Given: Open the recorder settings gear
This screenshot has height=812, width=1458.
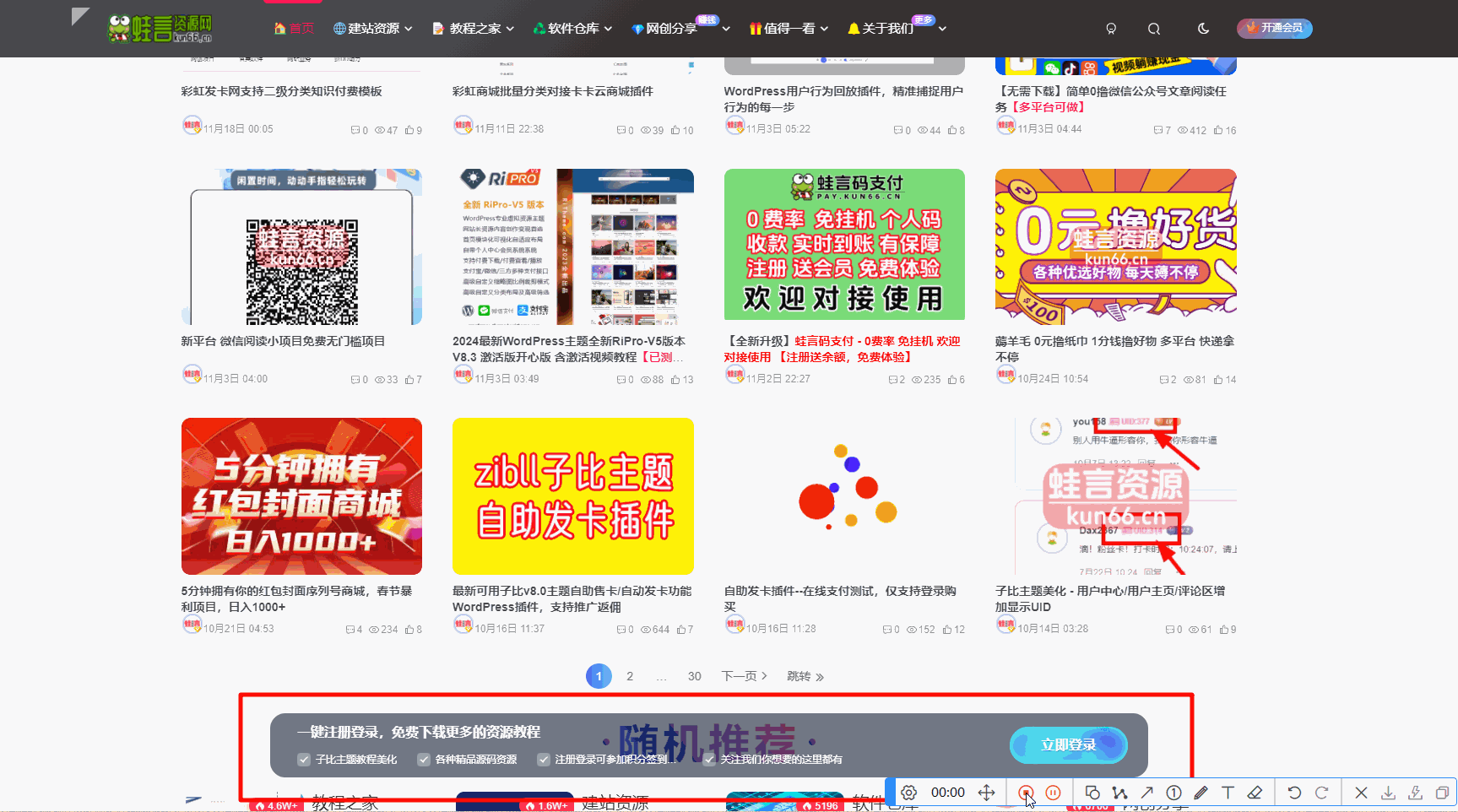Looking at the screenshot, I should coord(908,792).
